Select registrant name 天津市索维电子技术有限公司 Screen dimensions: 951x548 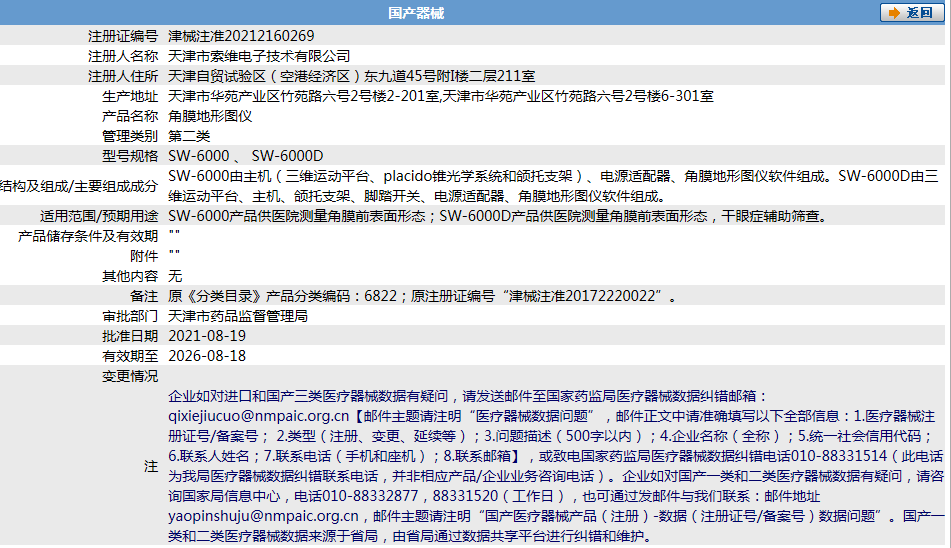coord(259,56)
